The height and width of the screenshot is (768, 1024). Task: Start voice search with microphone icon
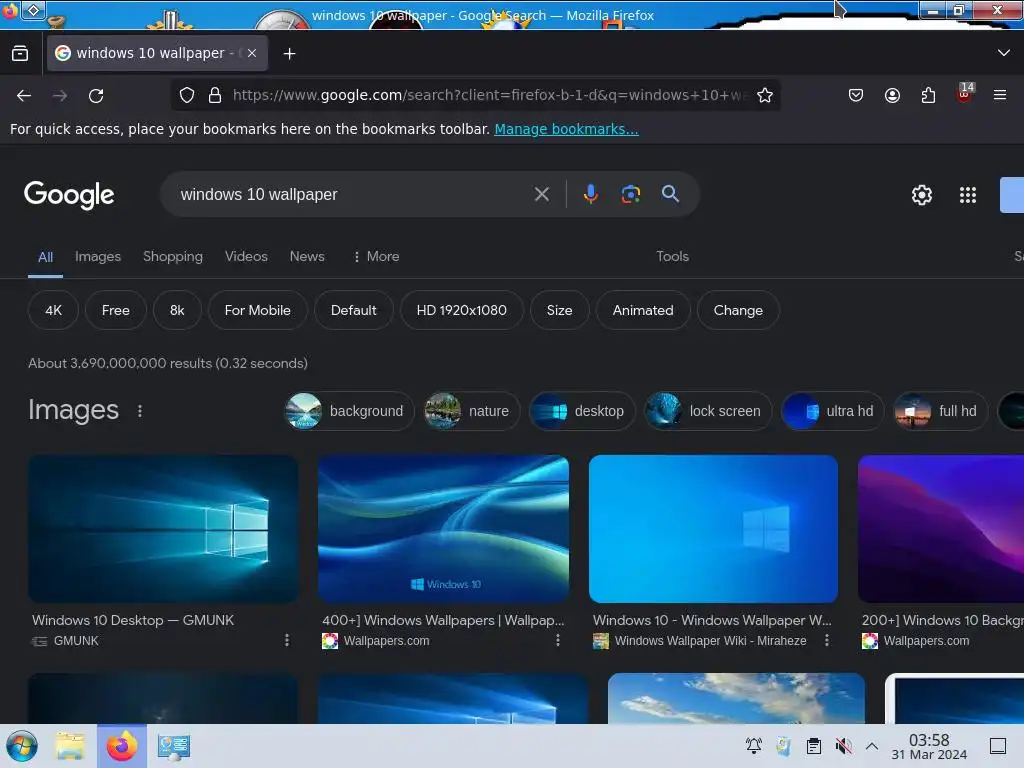(590, 194)
